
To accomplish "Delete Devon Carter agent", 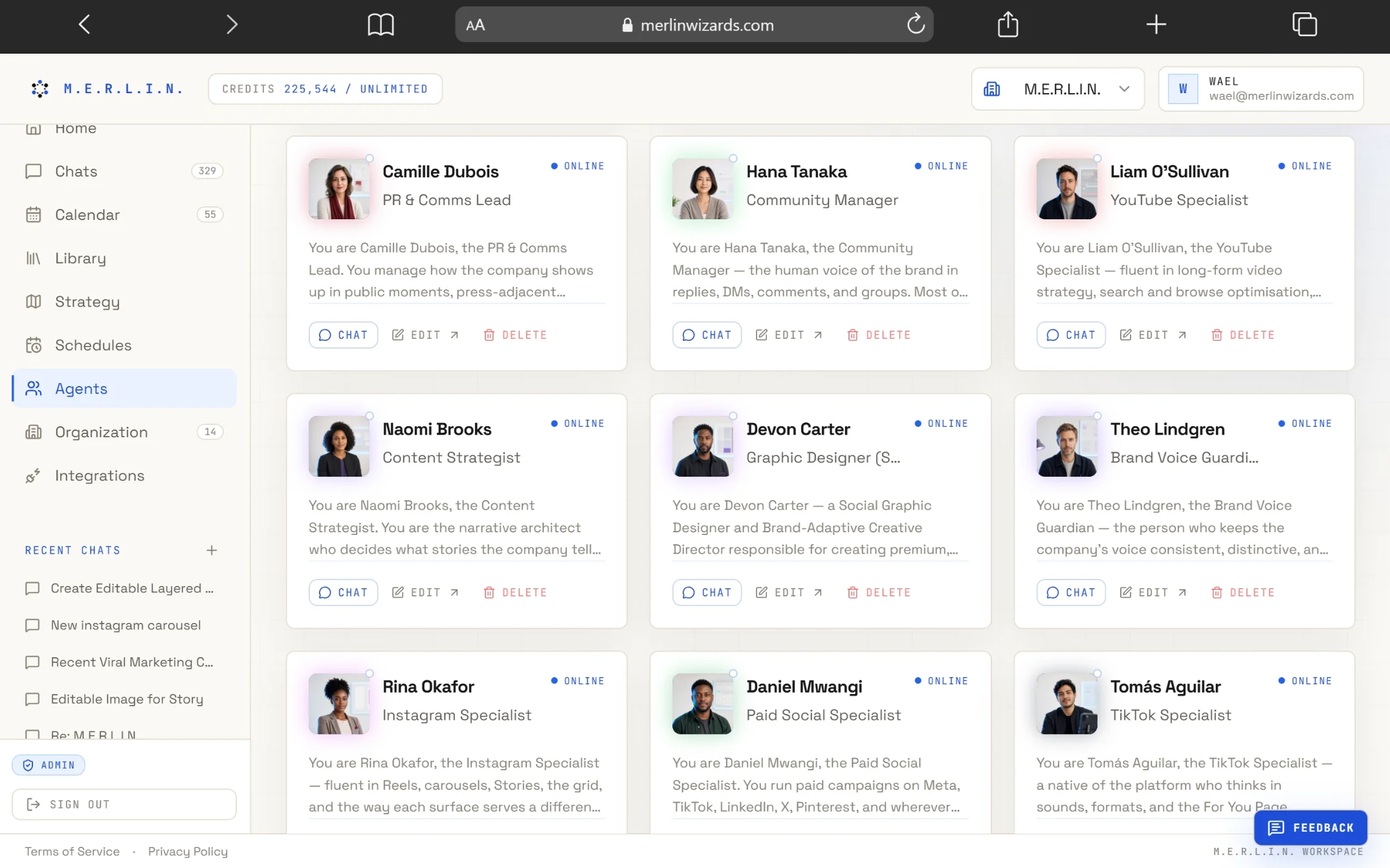I will pos(879,592).
